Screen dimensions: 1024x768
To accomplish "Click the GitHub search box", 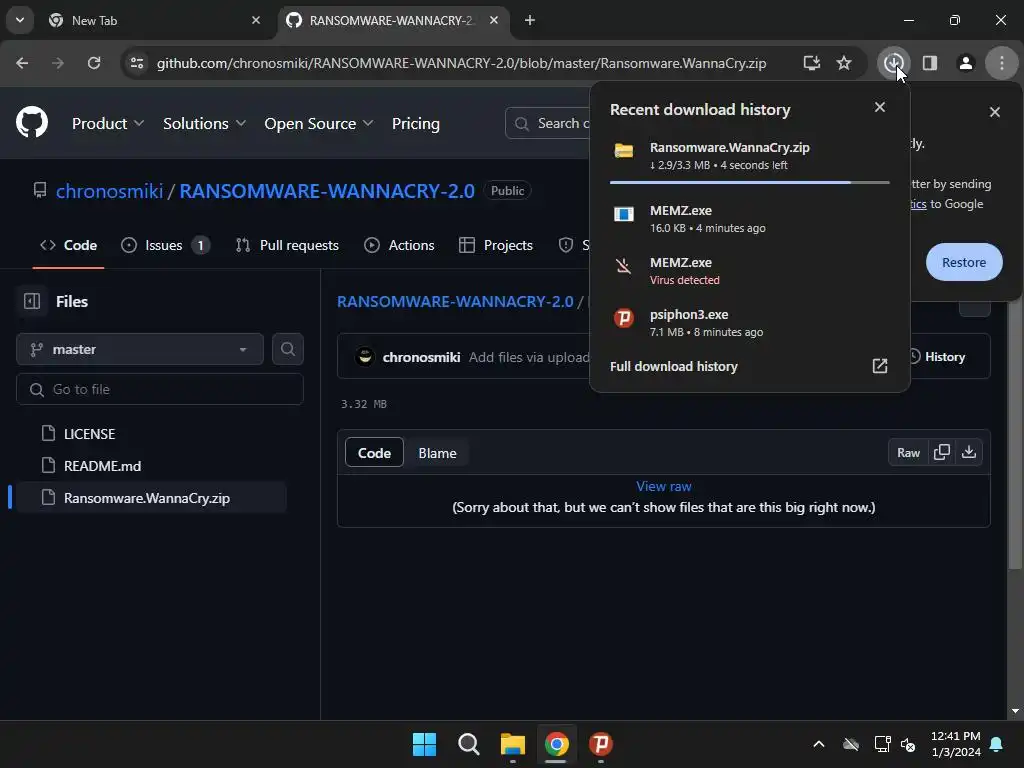I will [549, 123].
